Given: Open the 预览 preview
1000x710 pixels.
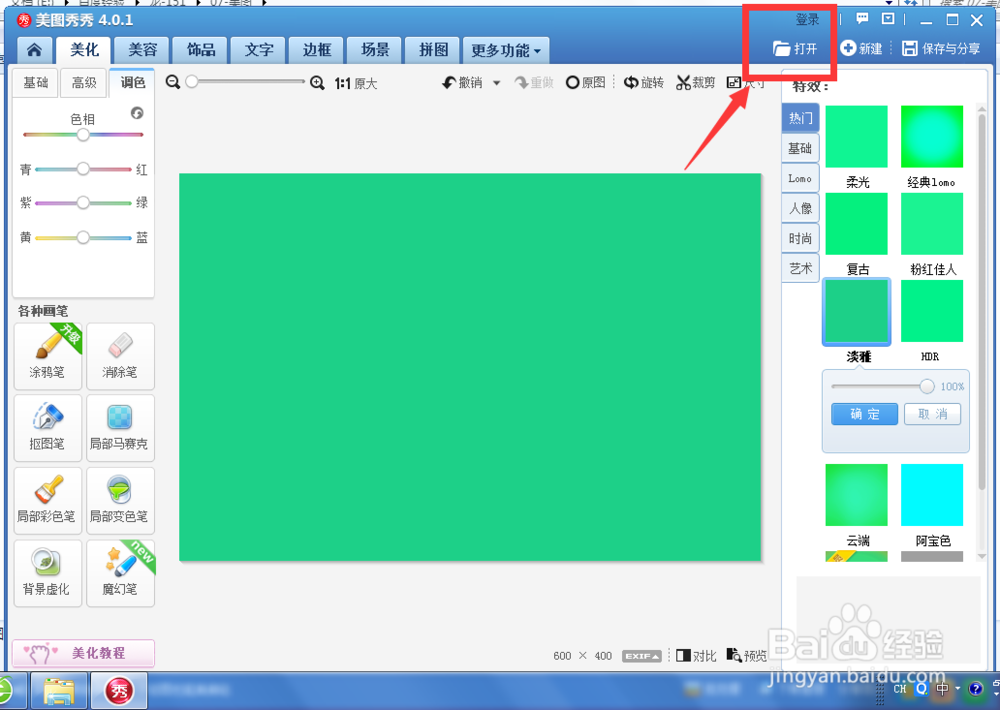Looking at the screenshot, I should click(747, 656).
